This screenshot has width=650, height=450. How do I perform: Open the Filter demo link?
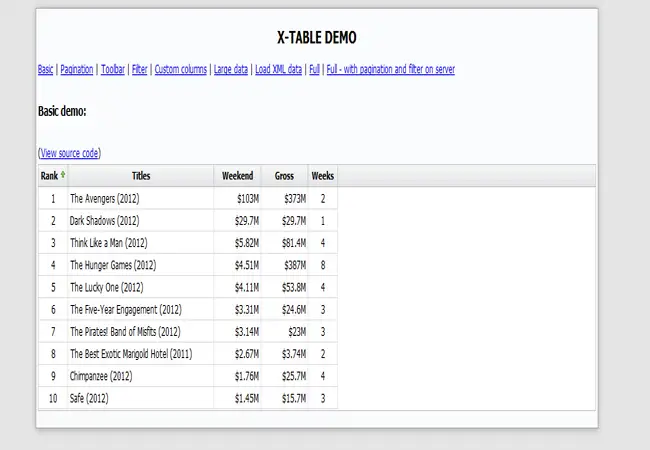pos(140,69)
